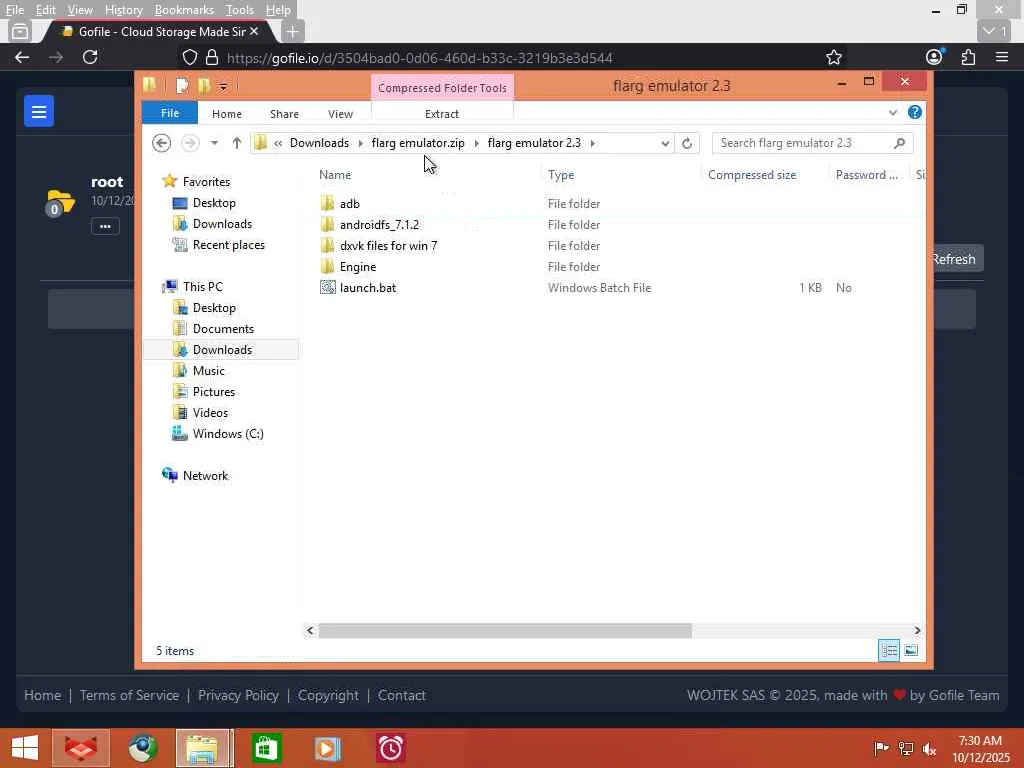Viewport: 1024px width, 768px height.
Task: Click the scrollbar right arrow
Action: tap(917, 630)
